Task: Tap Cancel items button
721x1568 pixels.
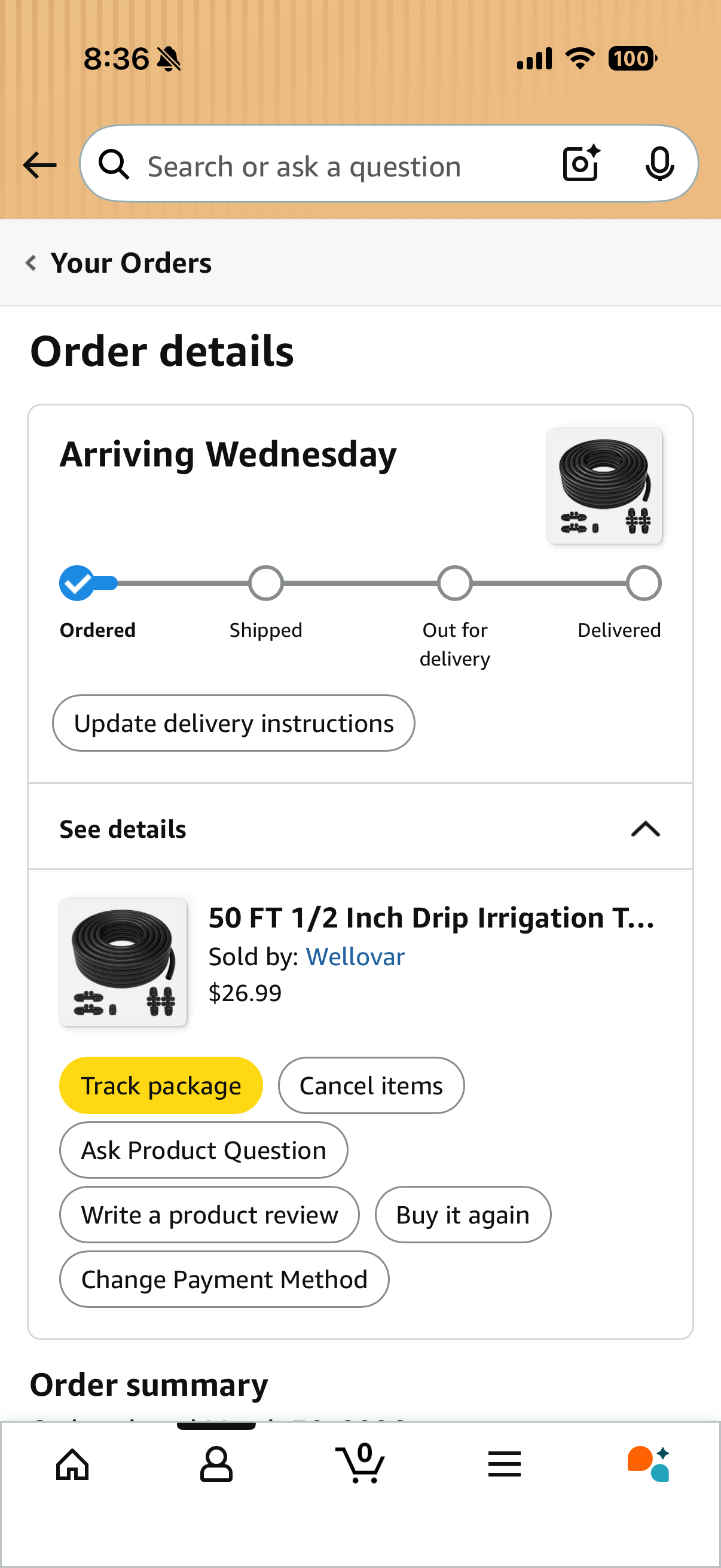Action: [371, 1086]
